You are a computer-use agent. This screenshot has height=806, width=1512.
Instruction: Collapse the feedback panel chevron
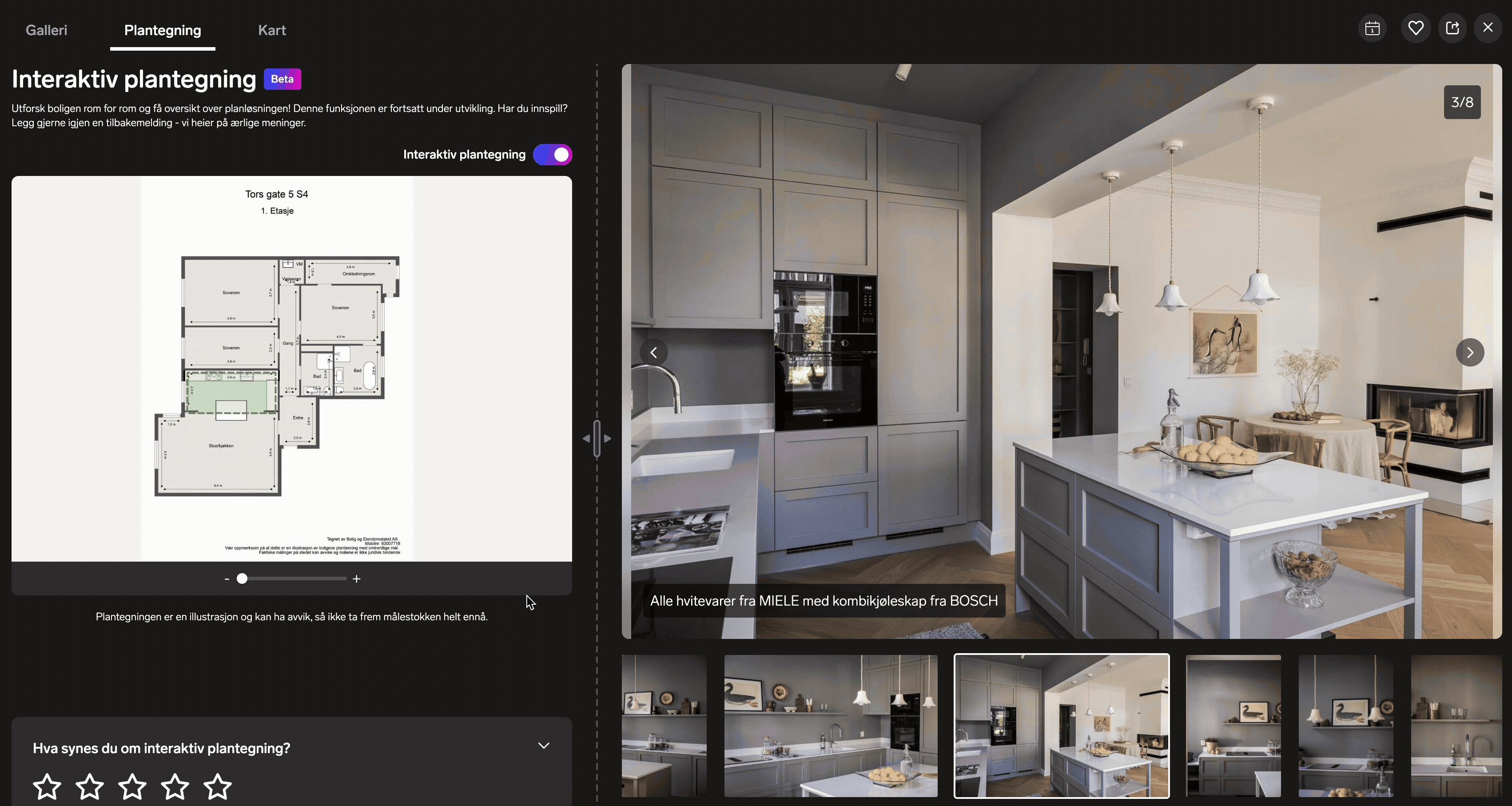click(x=544, y=746)
